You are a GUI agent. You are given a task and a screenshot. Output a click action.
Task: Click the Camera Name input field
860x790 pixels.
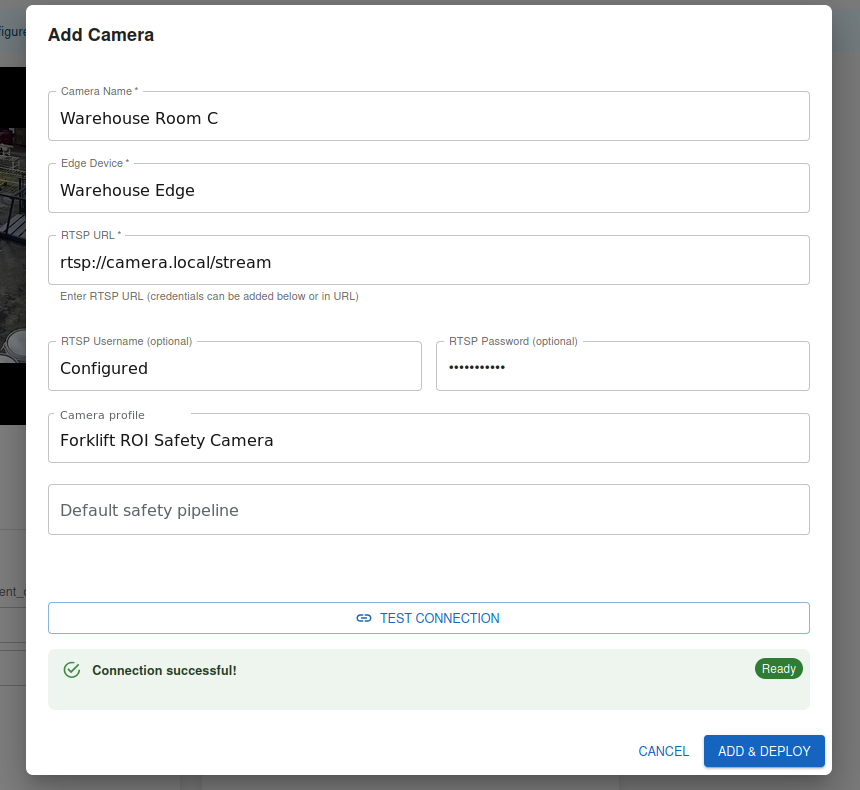(x=429, y=116)
